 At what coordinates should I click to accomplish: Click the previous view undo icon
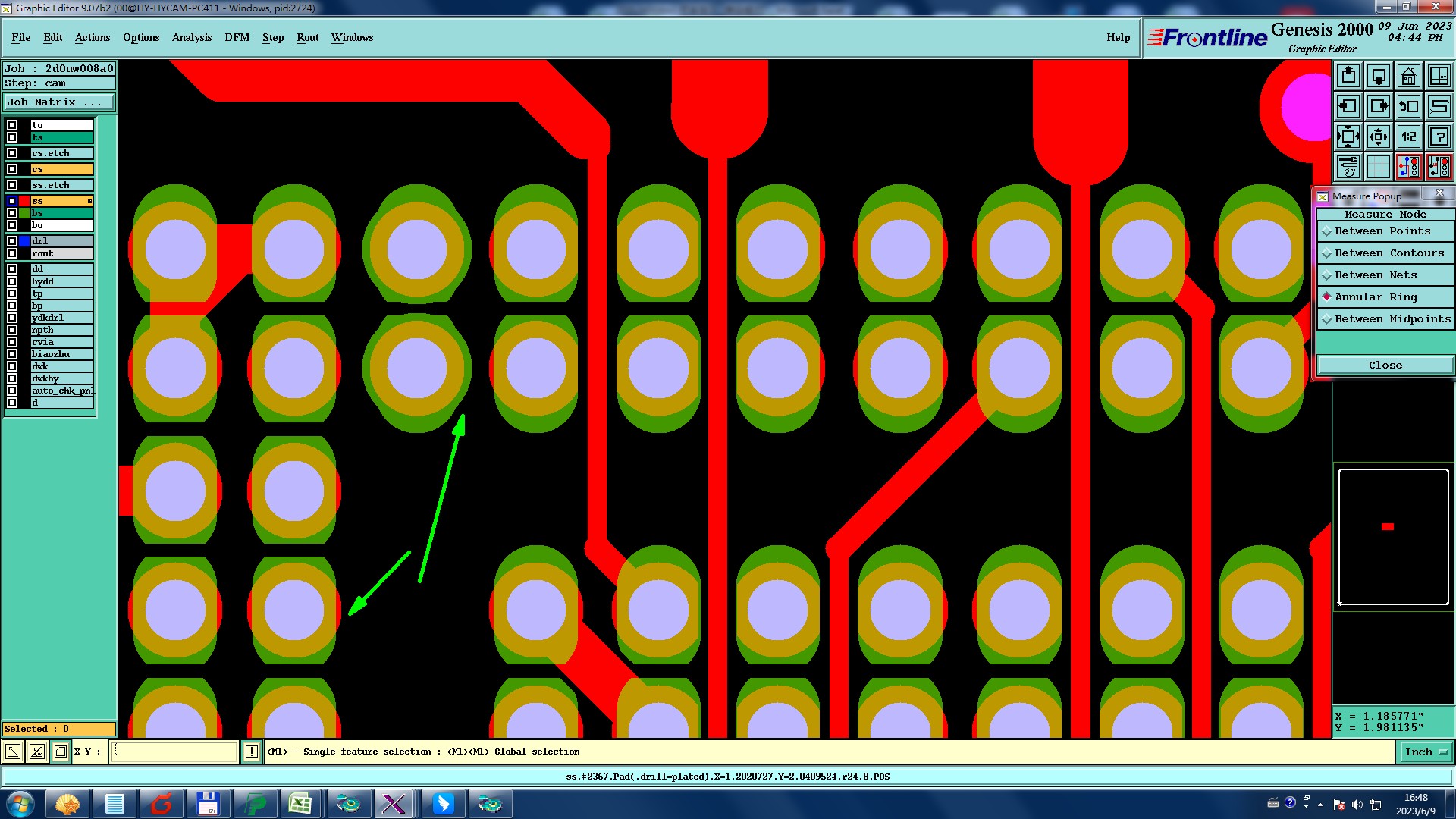(x=1408, y=106)
